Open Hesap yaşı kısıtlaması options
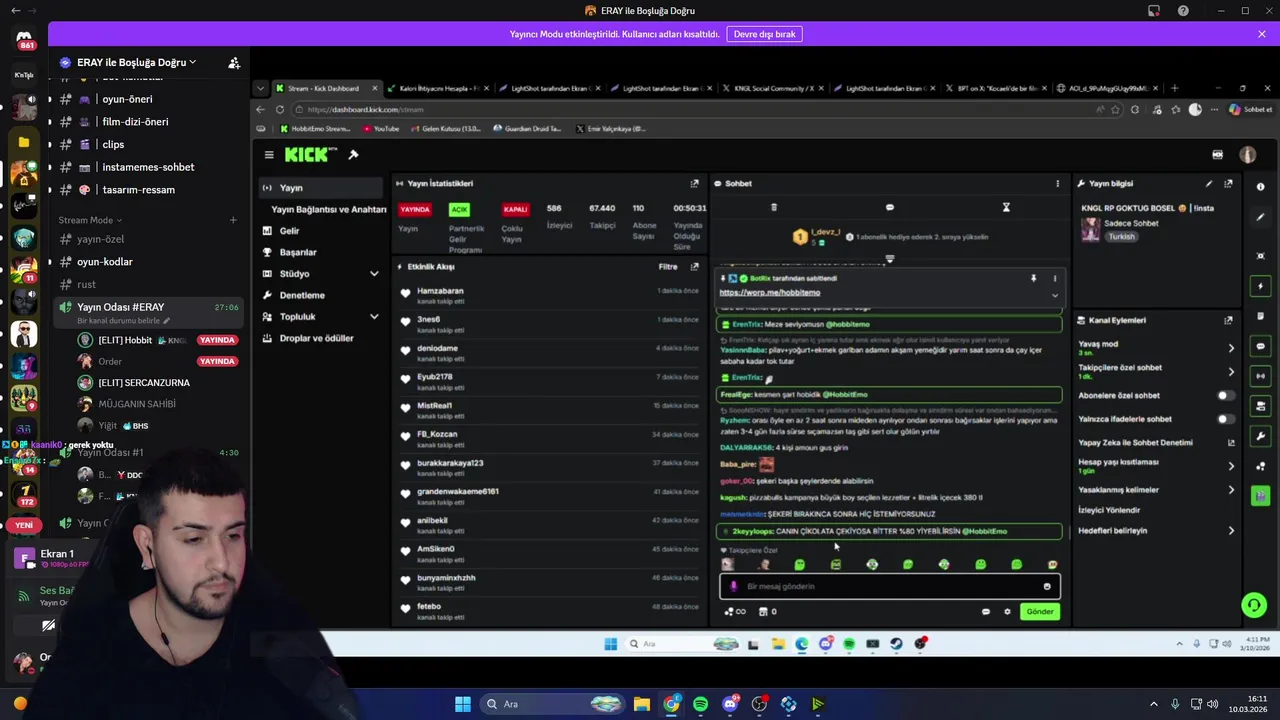1280x720 pixels. point(1231,466)
